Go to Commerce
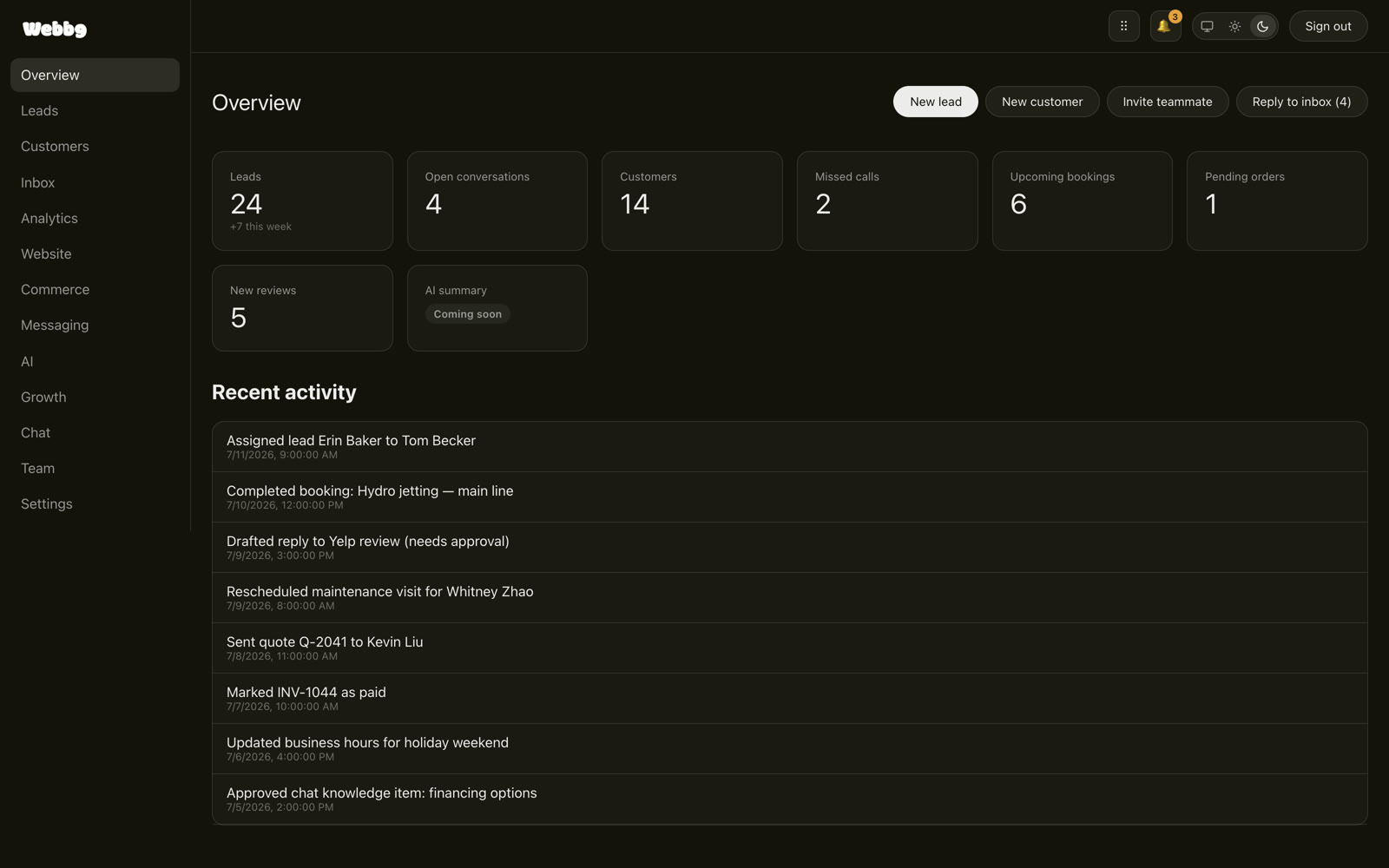The height and width of the screenshot is (868, 1389). [95, 289]
